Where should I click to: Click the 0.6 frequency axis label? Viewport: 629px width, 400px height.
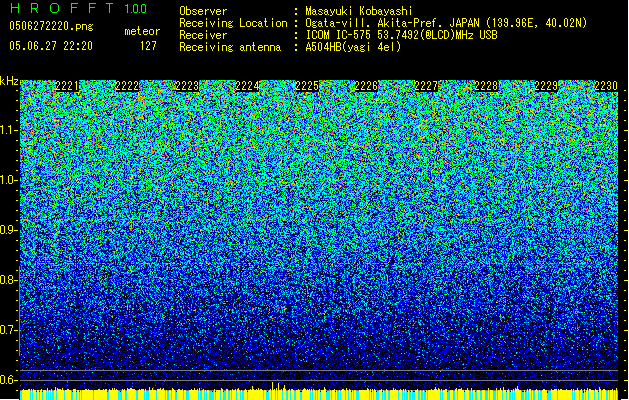pos(9,380)
